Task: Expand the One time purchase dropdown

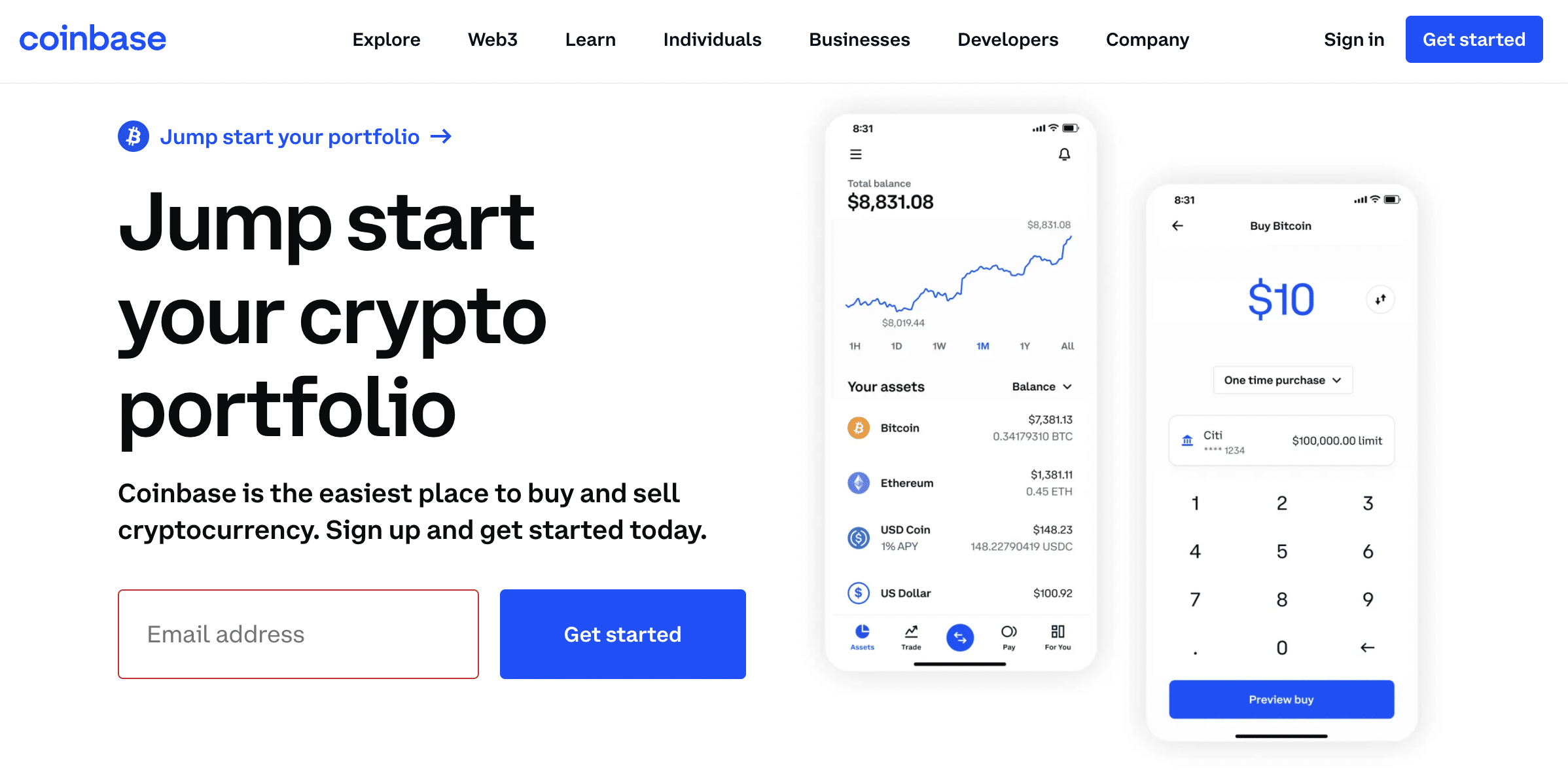Action: 1283,381
